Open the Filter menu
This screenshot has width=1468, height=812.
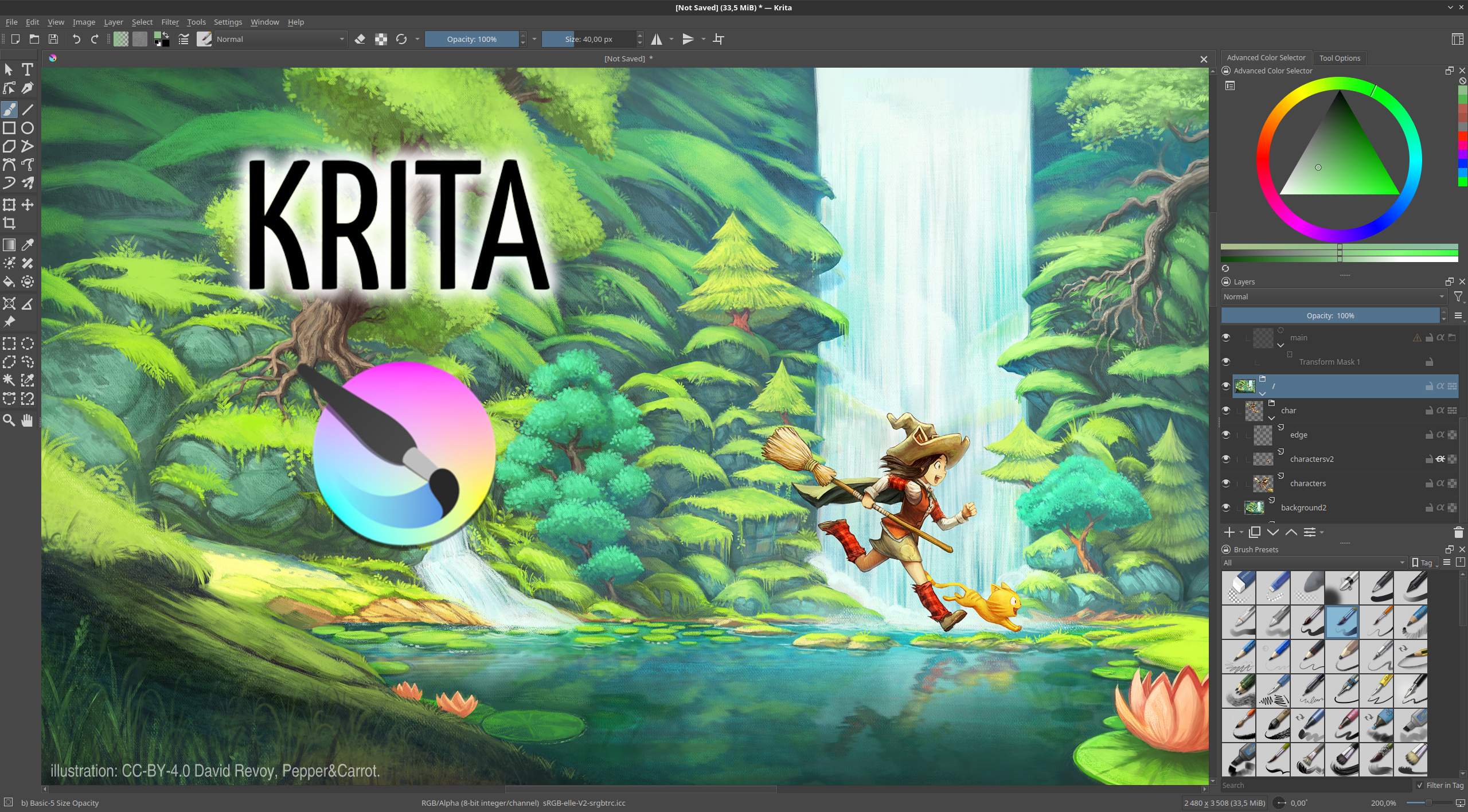pos(170,22)
